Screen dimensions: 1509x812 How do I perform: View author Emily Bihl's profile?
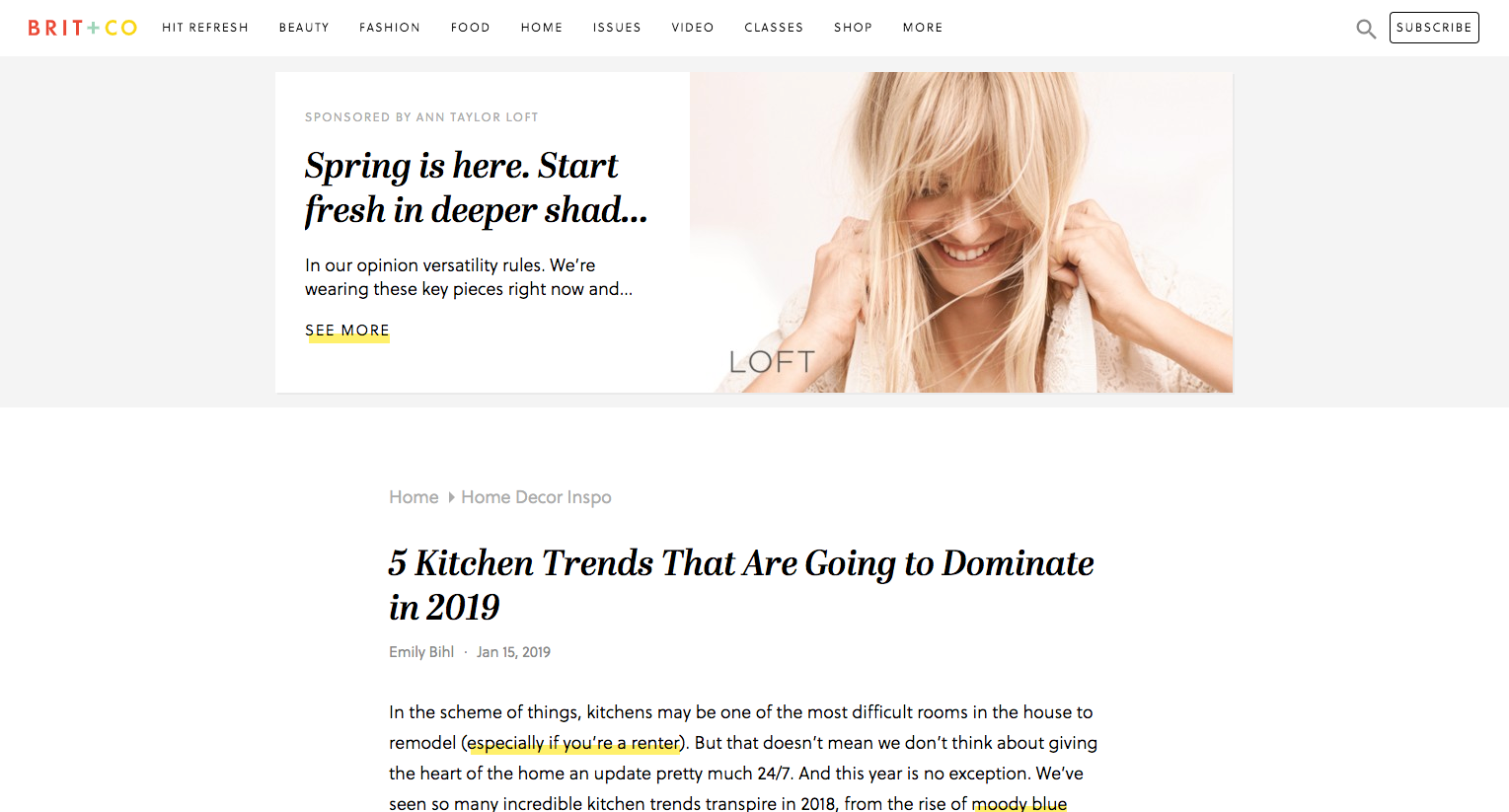(x=421, y=652)
